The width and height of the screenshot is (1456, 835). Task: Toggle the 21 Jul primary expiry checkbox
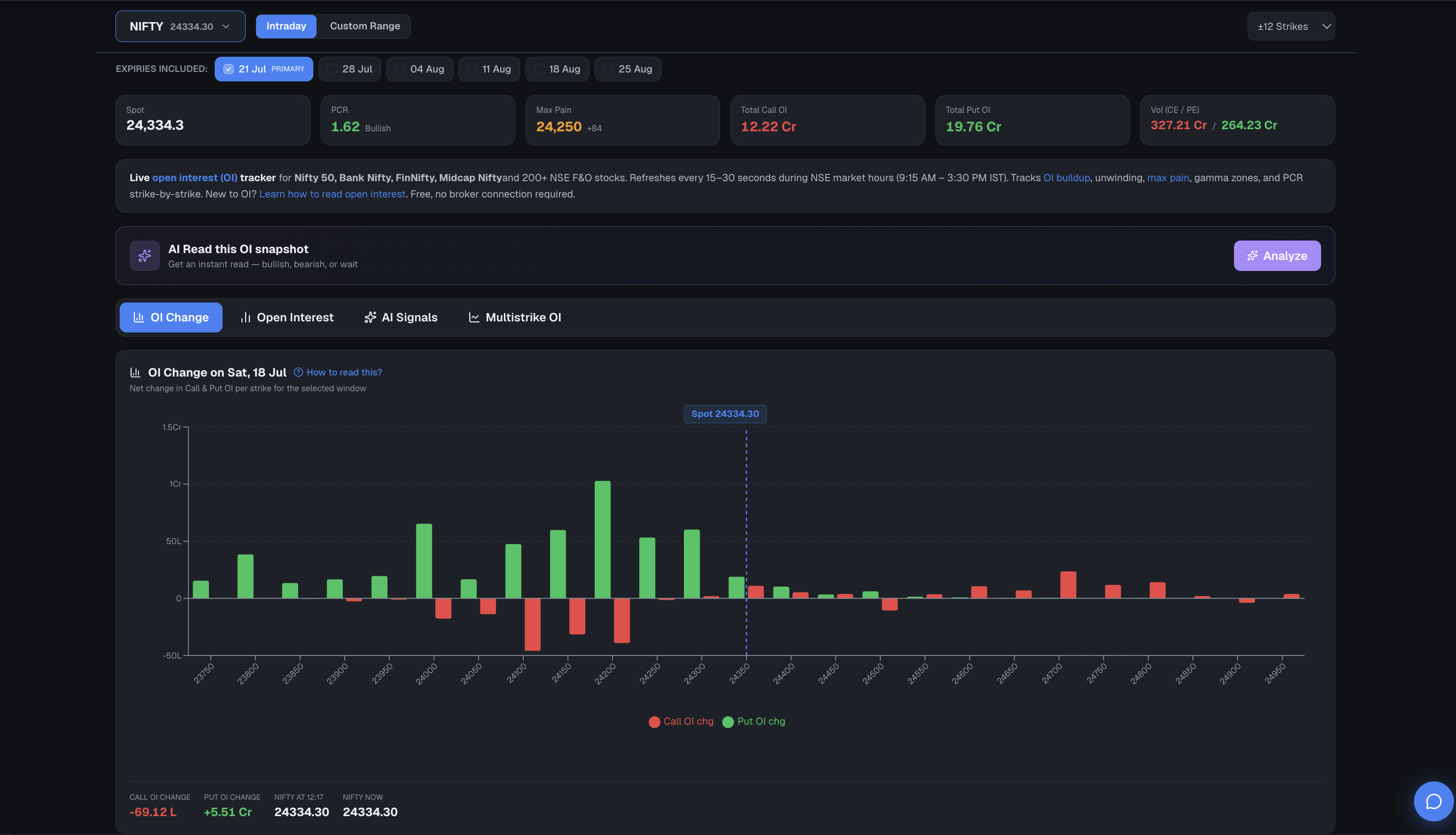click(229, 69)
